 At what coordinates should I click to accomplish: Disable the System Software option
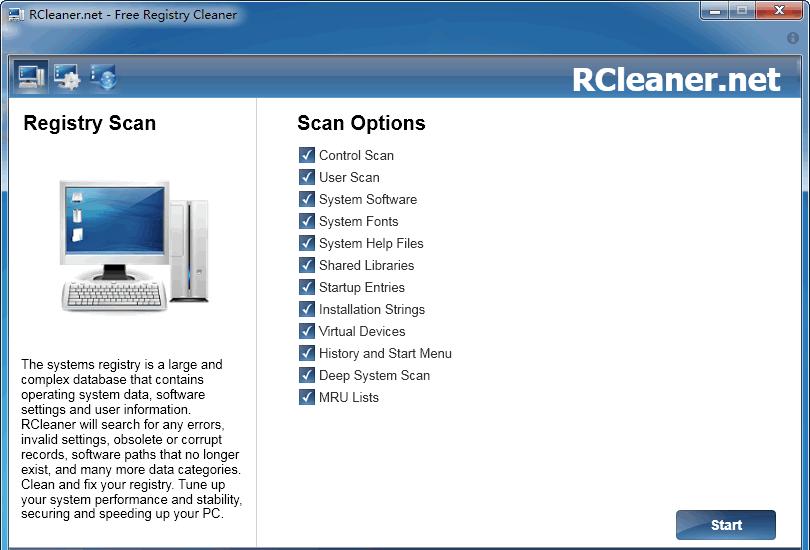(x=307, y=199)
